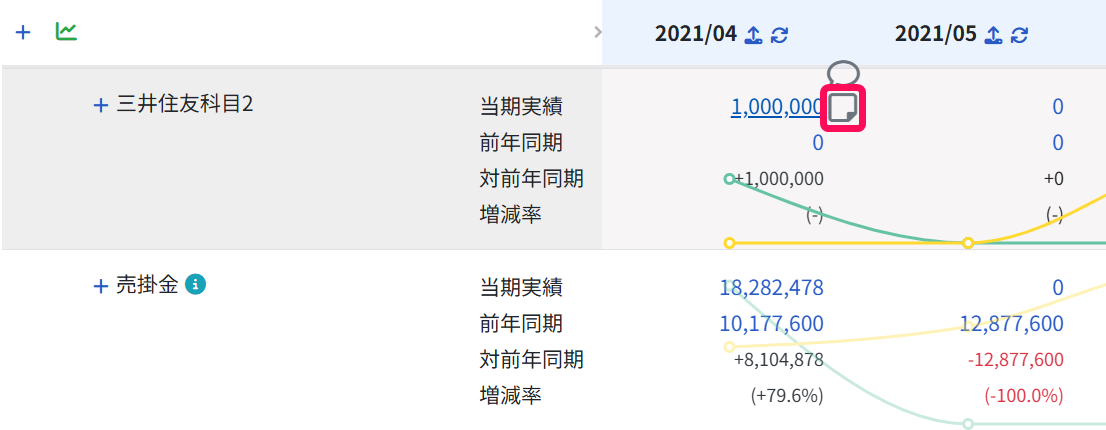Select the 2021/05 column header
This screenshot has width=1106, height=430.
pyautogui.click(x=935, y=34)
